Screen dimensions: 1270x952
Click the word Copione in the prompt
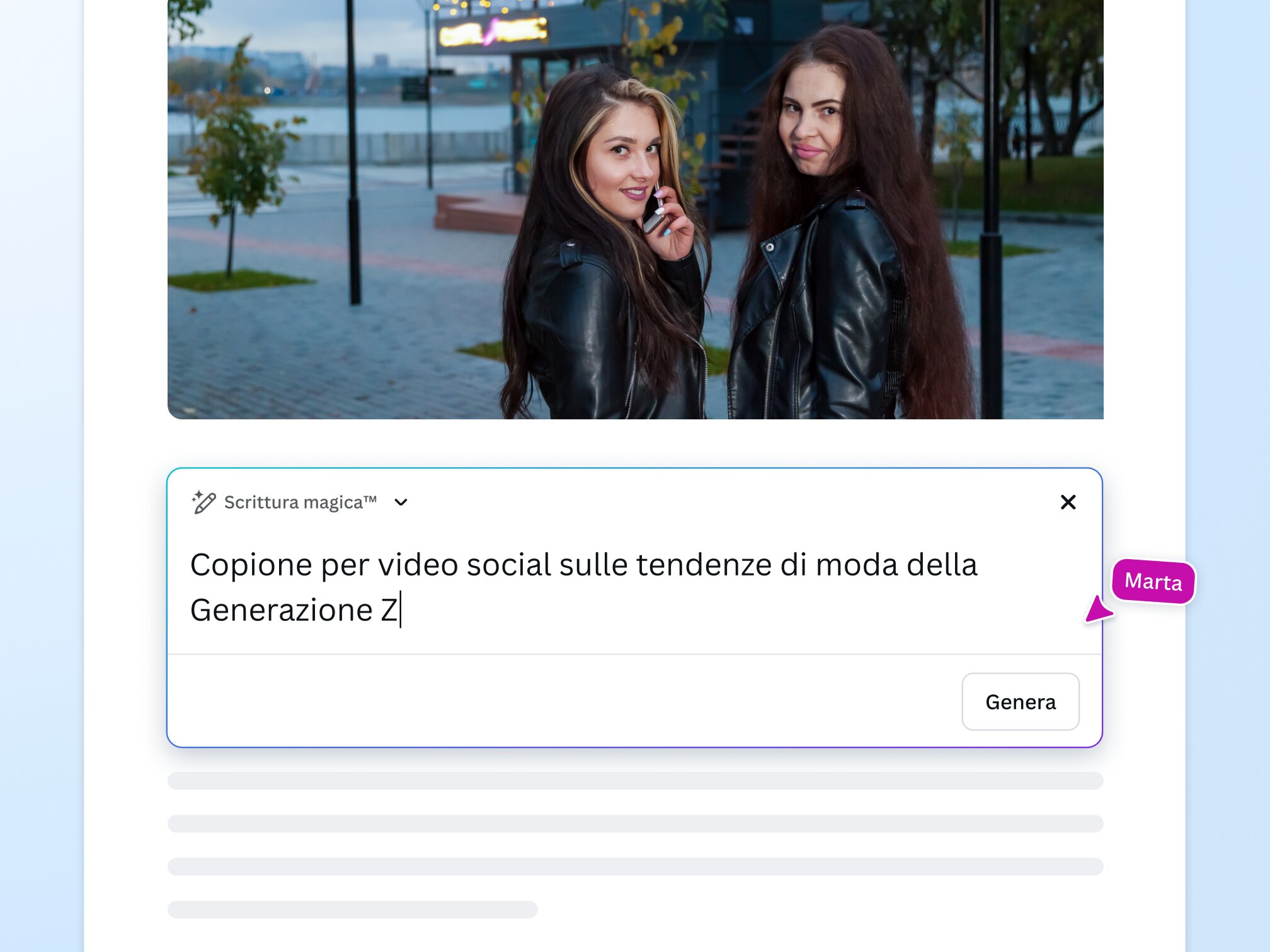pyautogui.click(x=251, y=565)
